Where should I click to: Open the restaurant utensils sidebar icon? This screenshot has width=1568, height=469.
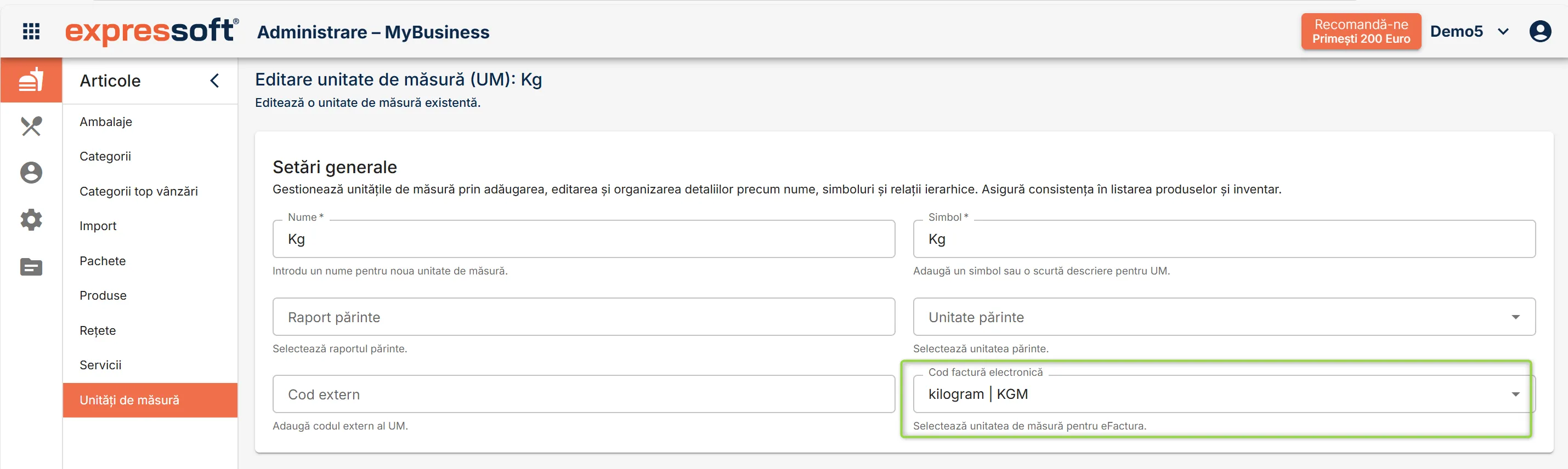(31, 126)
